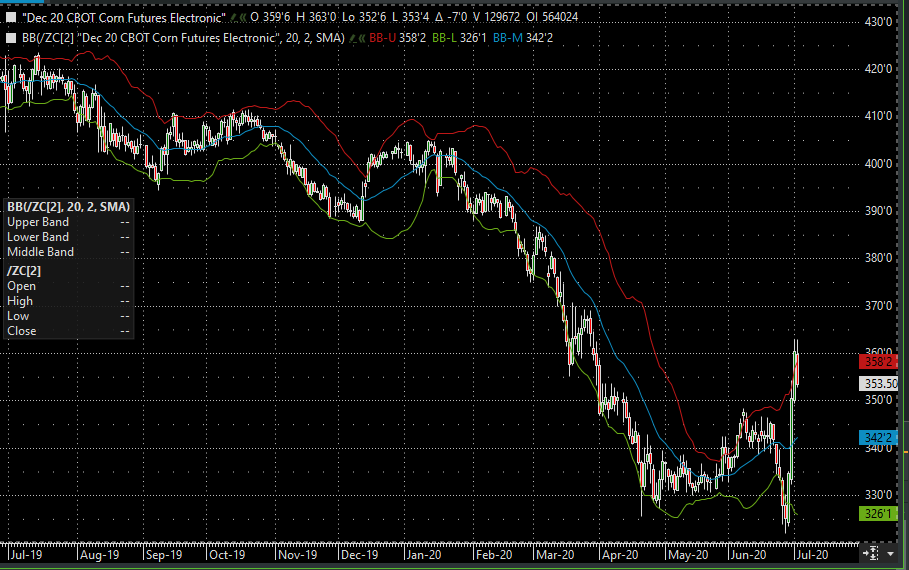
Task: Click the Open row in the info box
Action: click(68, 286)
